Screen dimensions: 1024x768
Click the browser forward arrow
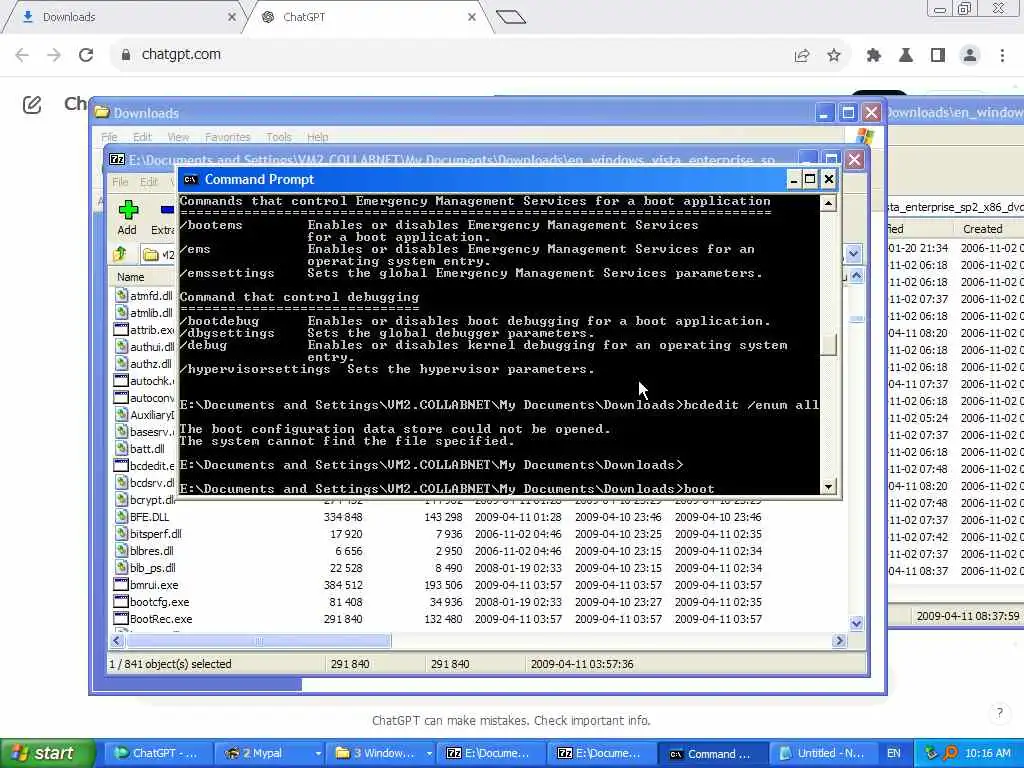(x=54, y=55)
